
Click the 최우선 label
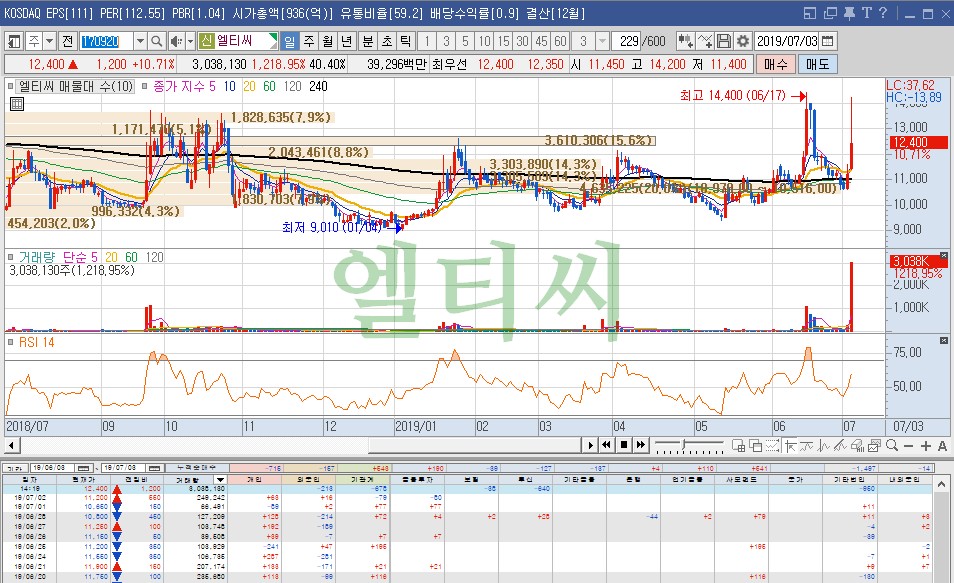(x=449, y=64)
